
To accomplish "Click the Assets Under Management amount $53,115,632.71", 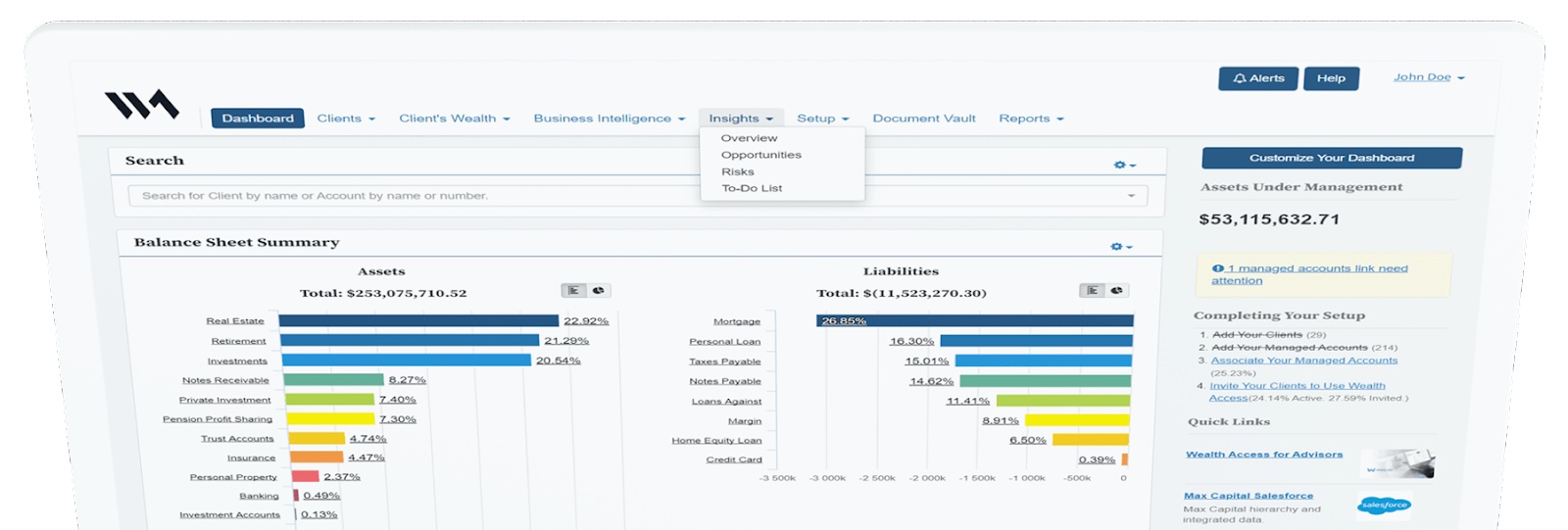I will (1269, 219).
